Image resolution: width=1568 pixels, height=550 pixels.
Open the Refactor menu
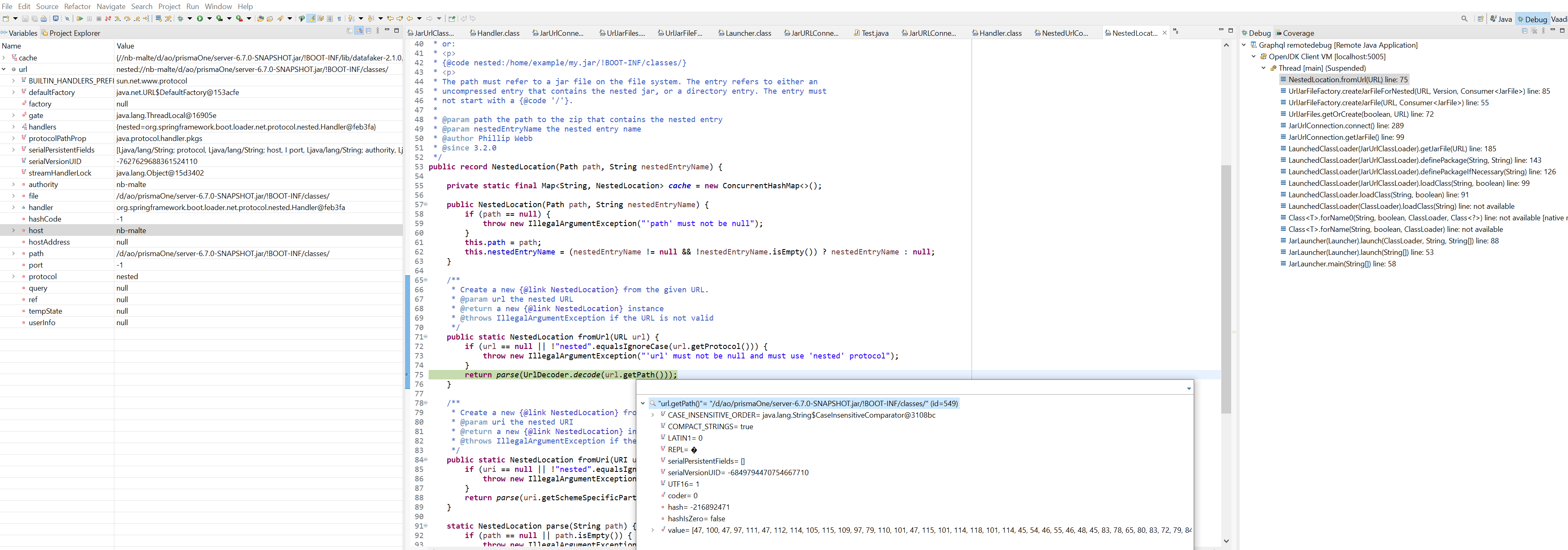click(x=77, y=6)
